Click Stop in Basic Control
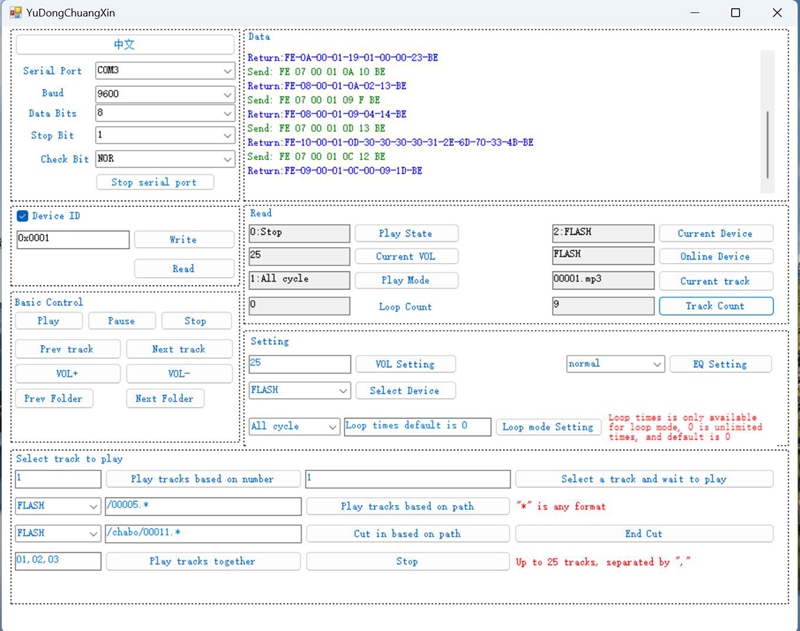 click(196, 321)
